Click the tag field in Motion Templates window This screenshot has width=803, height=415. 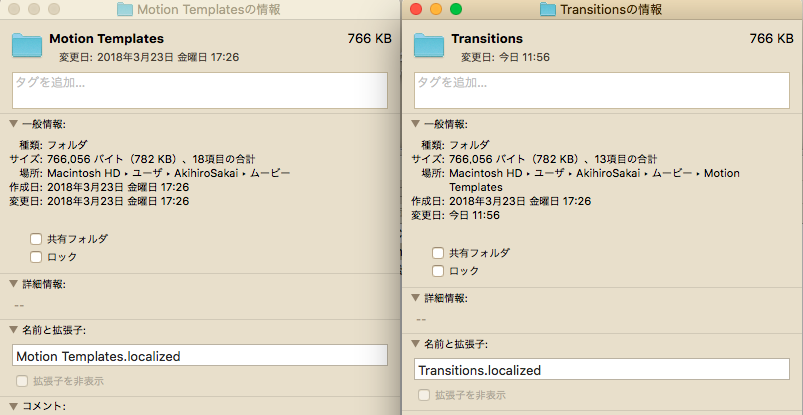pyautogui.click(x=199, y=90)
